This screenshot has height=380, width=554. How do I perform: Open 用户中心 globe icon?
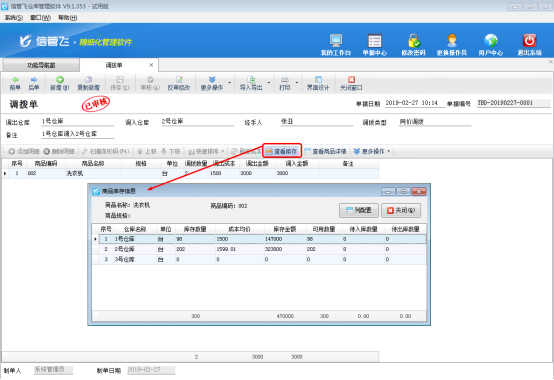[x=491, y=40]
